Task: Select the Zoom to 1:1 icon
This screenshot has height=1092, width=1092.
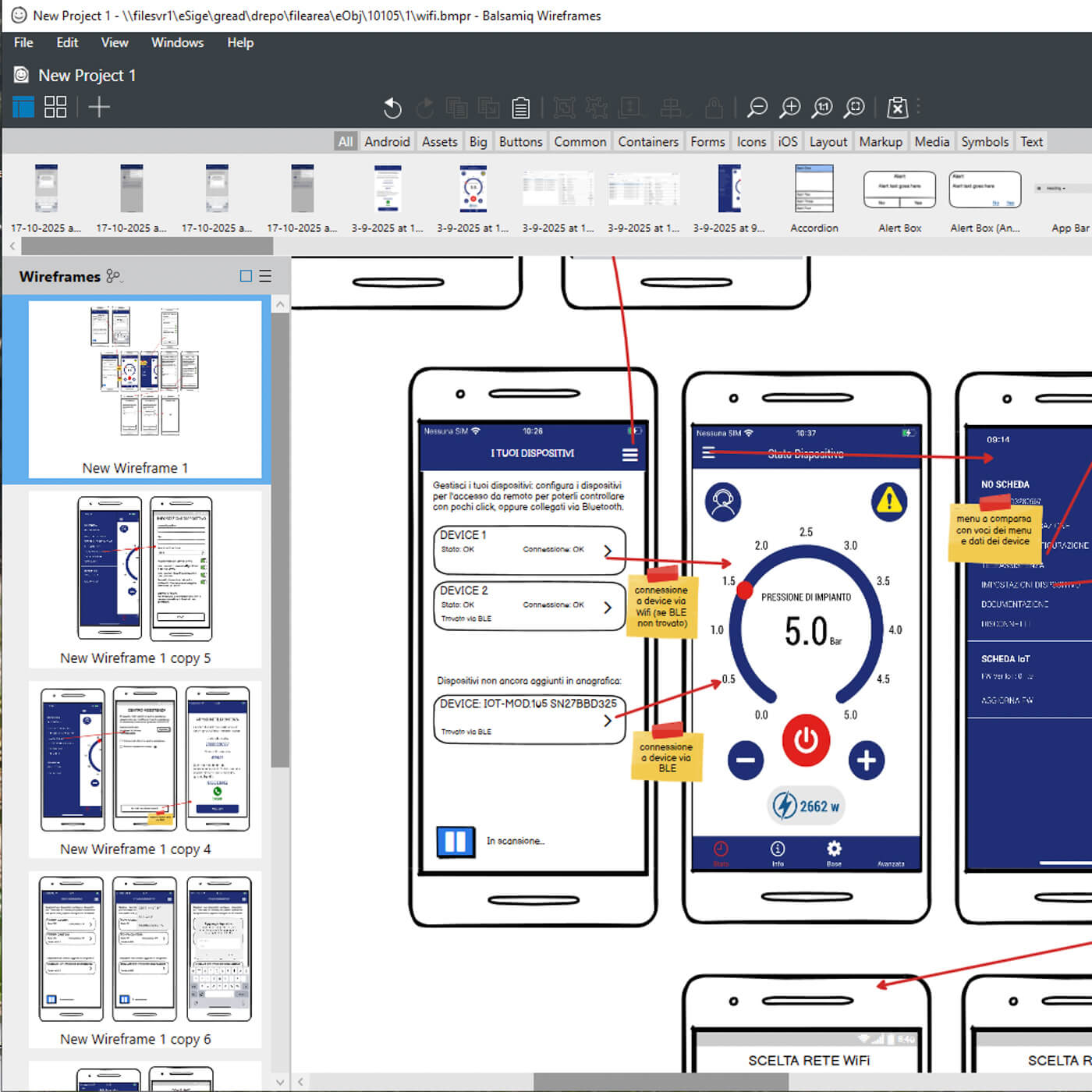Action: click(x=821, y=108)
